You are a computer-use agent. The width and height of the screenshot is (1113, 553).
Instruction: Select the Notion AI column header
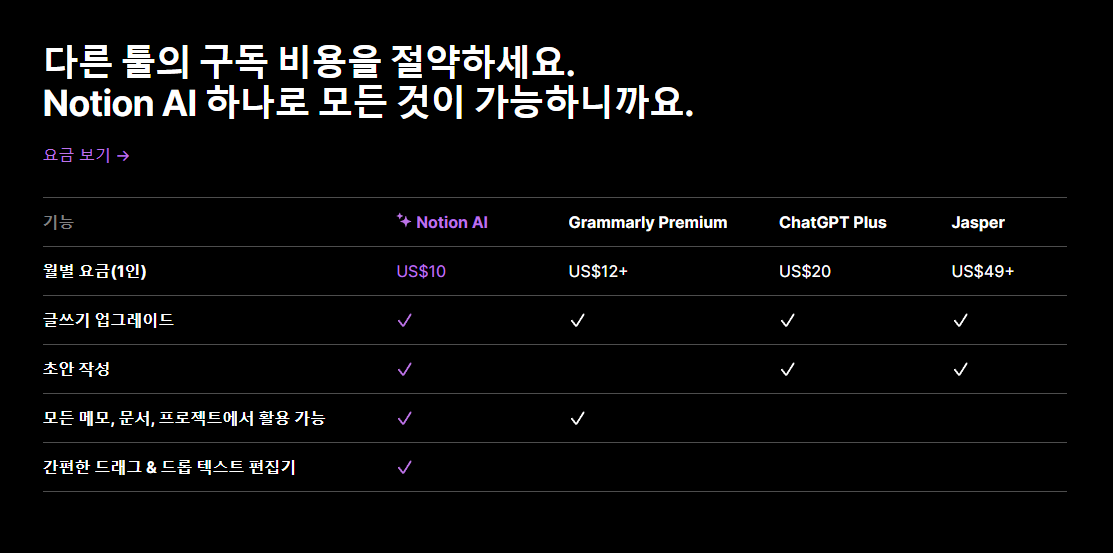coord(442,222)
